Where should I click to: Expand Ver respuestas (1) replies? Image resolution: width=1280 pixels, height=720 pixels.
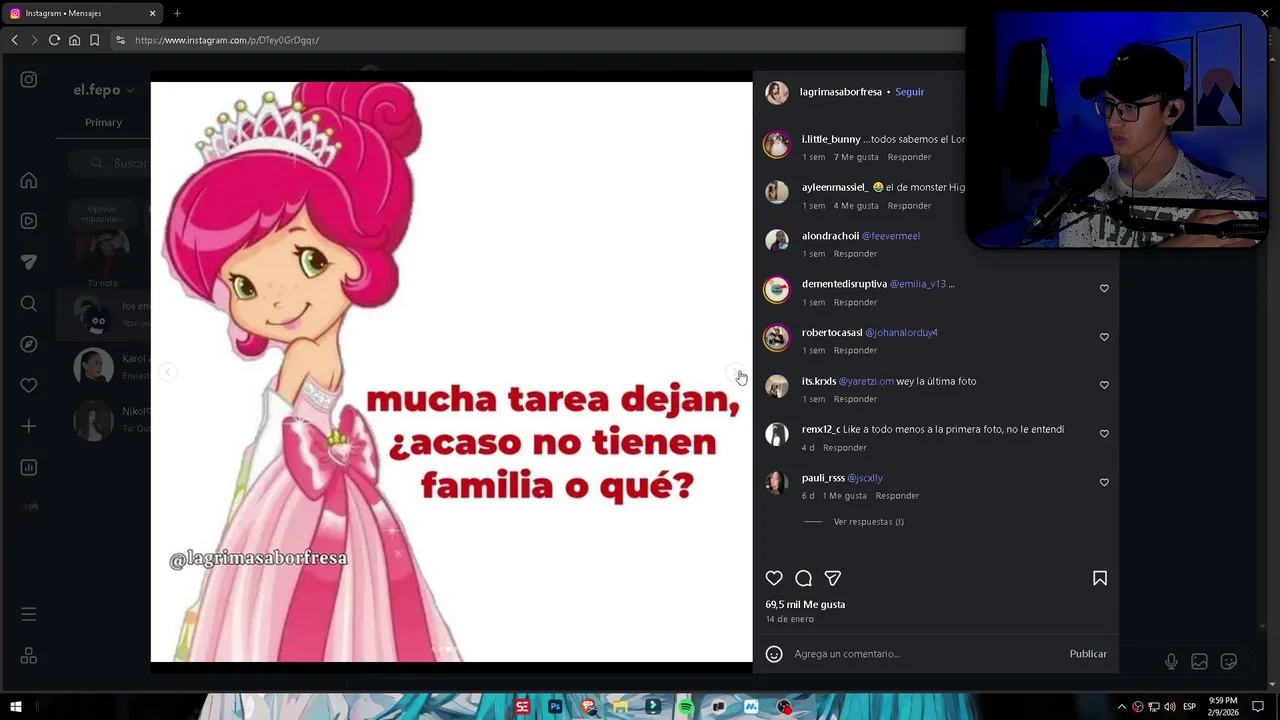pos(868,522)
